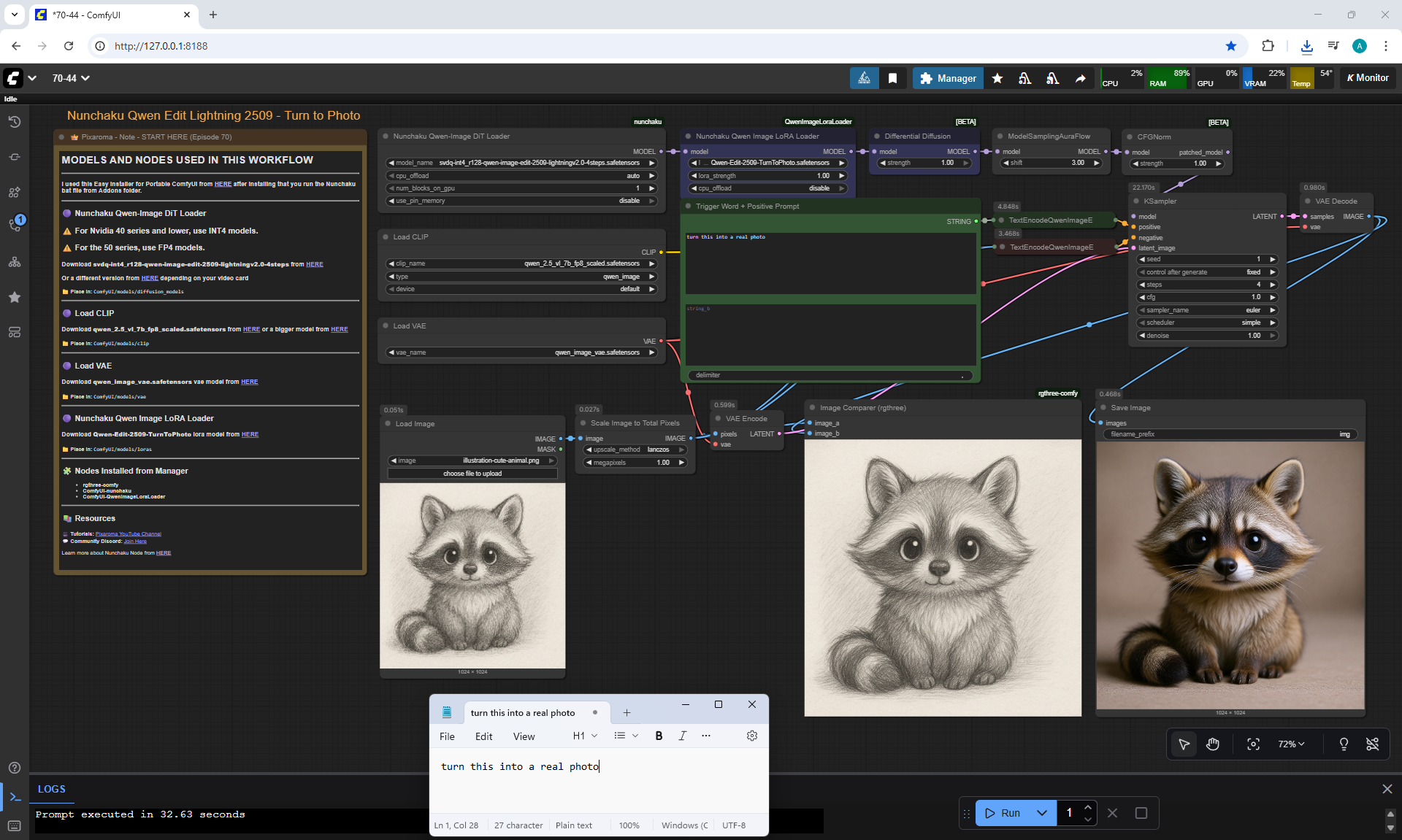Collapse the KSampler node toggle dot
The image size is (1402, 840).
coord(1136,201)
